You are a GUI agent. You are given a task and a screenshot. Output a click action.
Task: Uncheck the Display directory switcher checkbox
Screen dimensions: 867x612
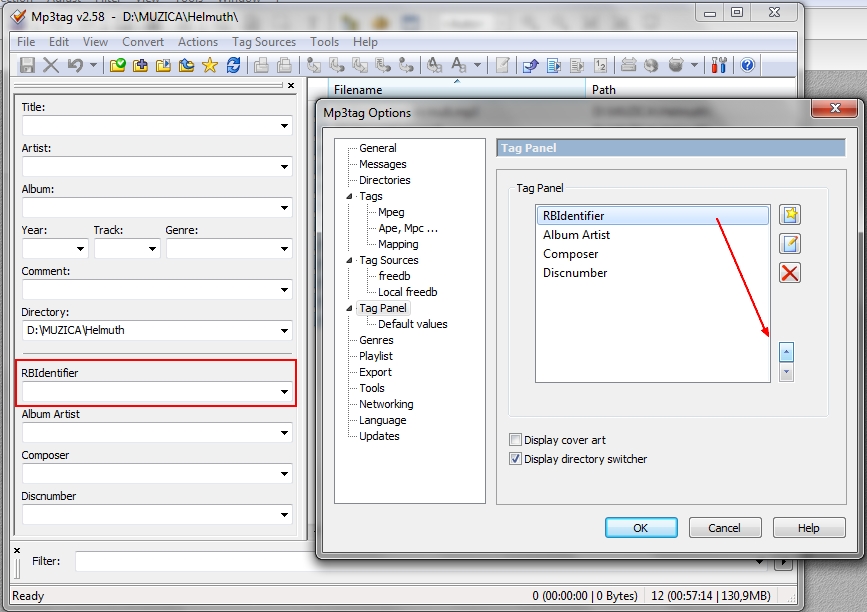pos(515,459)
